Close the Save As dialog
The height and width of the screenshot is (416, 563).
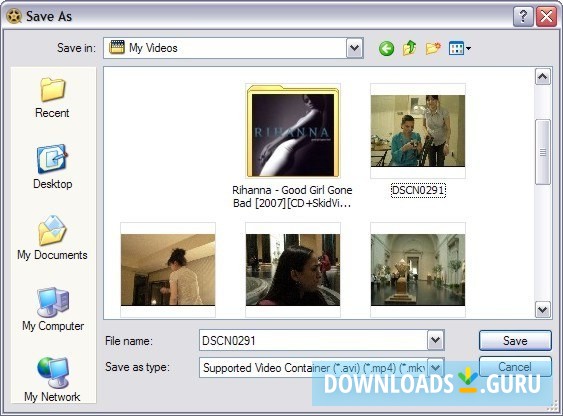point(546,16)
